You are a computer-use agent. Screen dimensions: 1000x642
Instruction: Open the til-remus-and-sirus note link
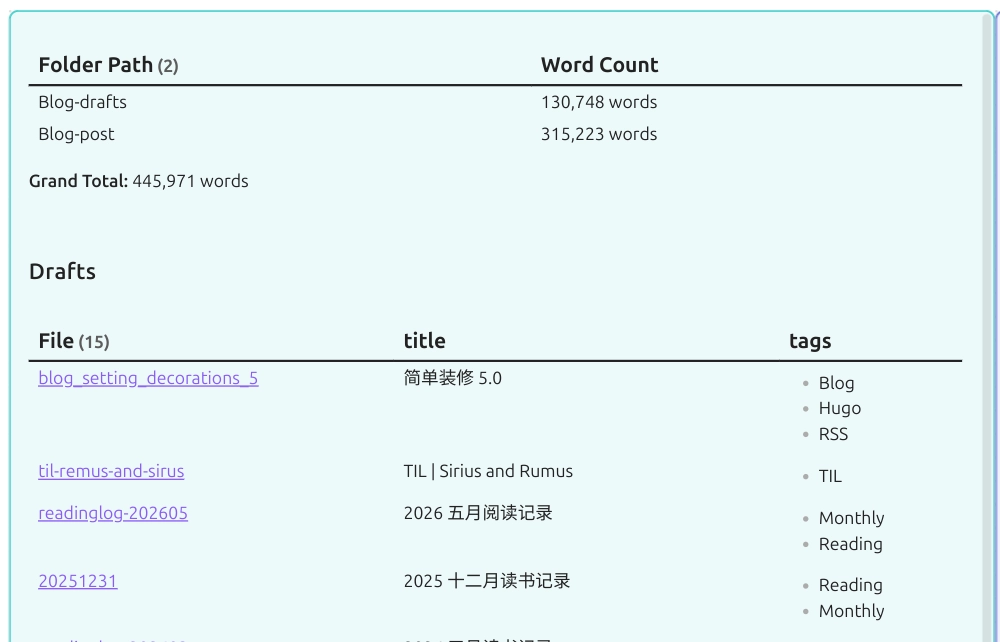click(x=111, y=471)
